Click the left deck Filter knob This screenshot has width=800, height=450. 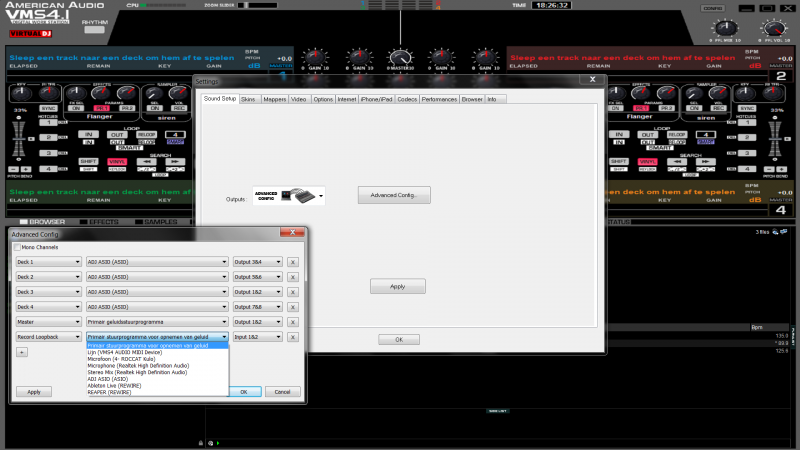pos(49,93)
